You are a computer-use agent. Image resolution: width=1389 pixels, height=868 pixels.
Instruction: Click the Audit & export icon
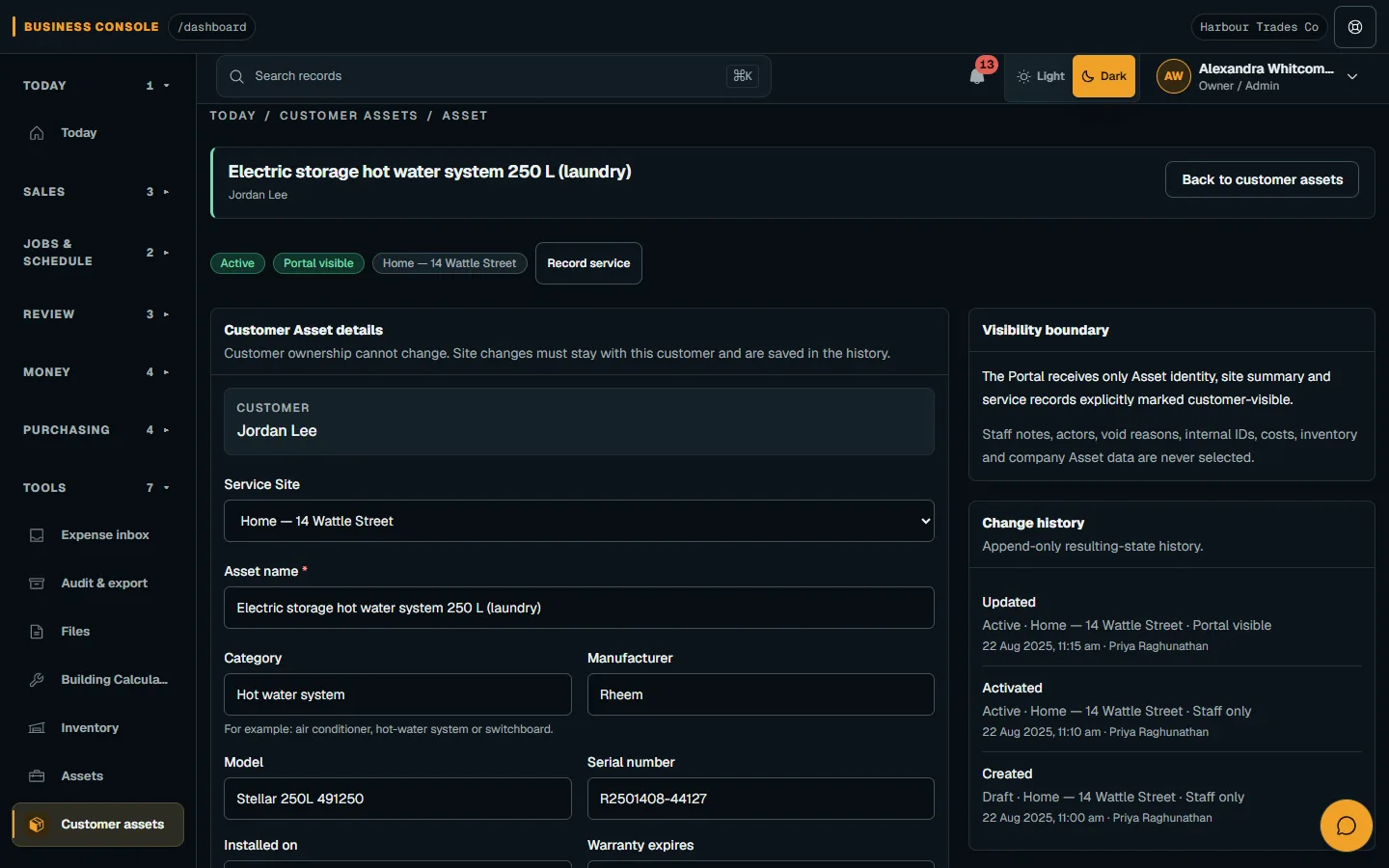point(37,583)
